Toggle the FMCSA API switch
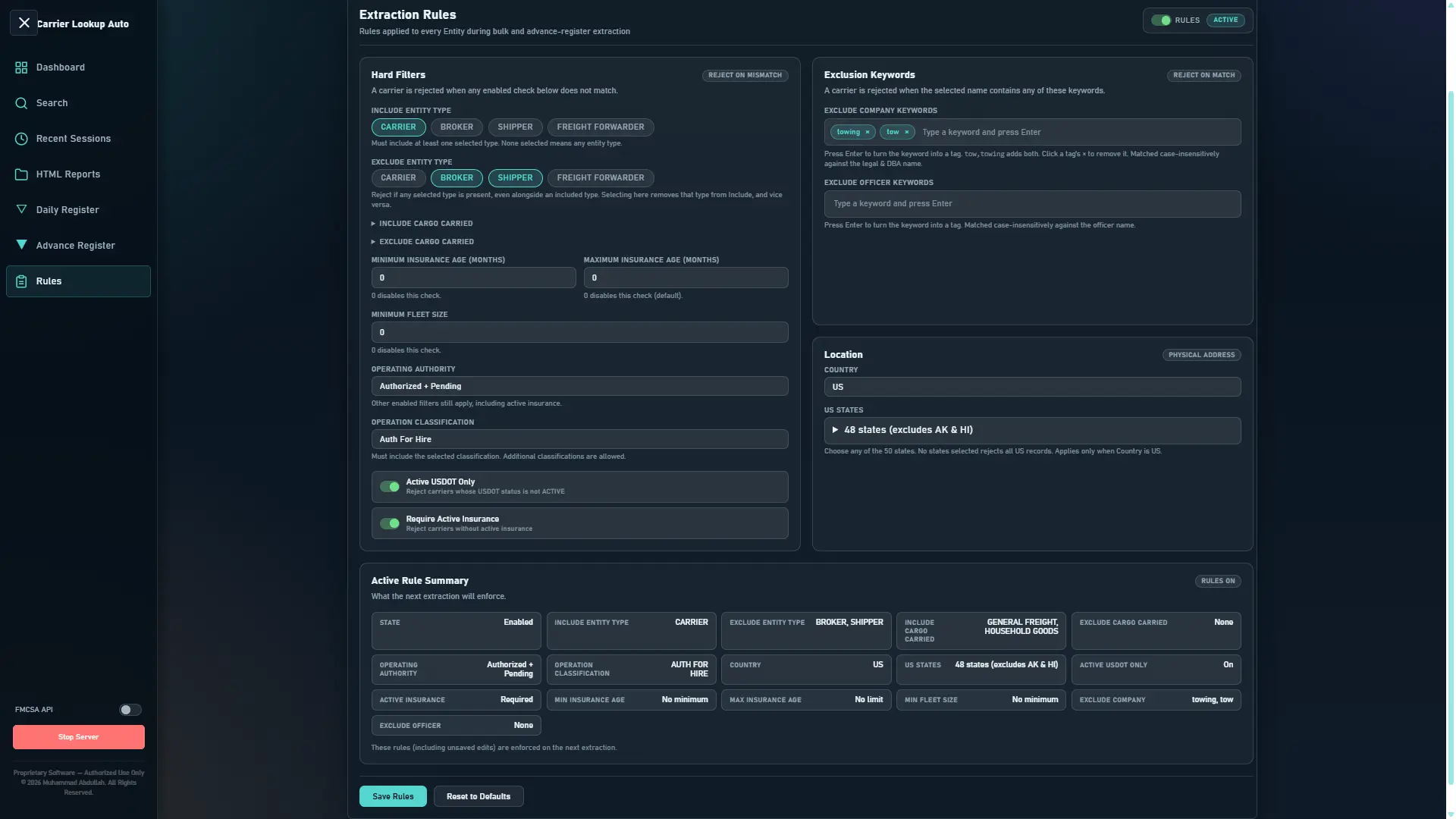This screenshot has width=1456, height=819. [130, 710]
